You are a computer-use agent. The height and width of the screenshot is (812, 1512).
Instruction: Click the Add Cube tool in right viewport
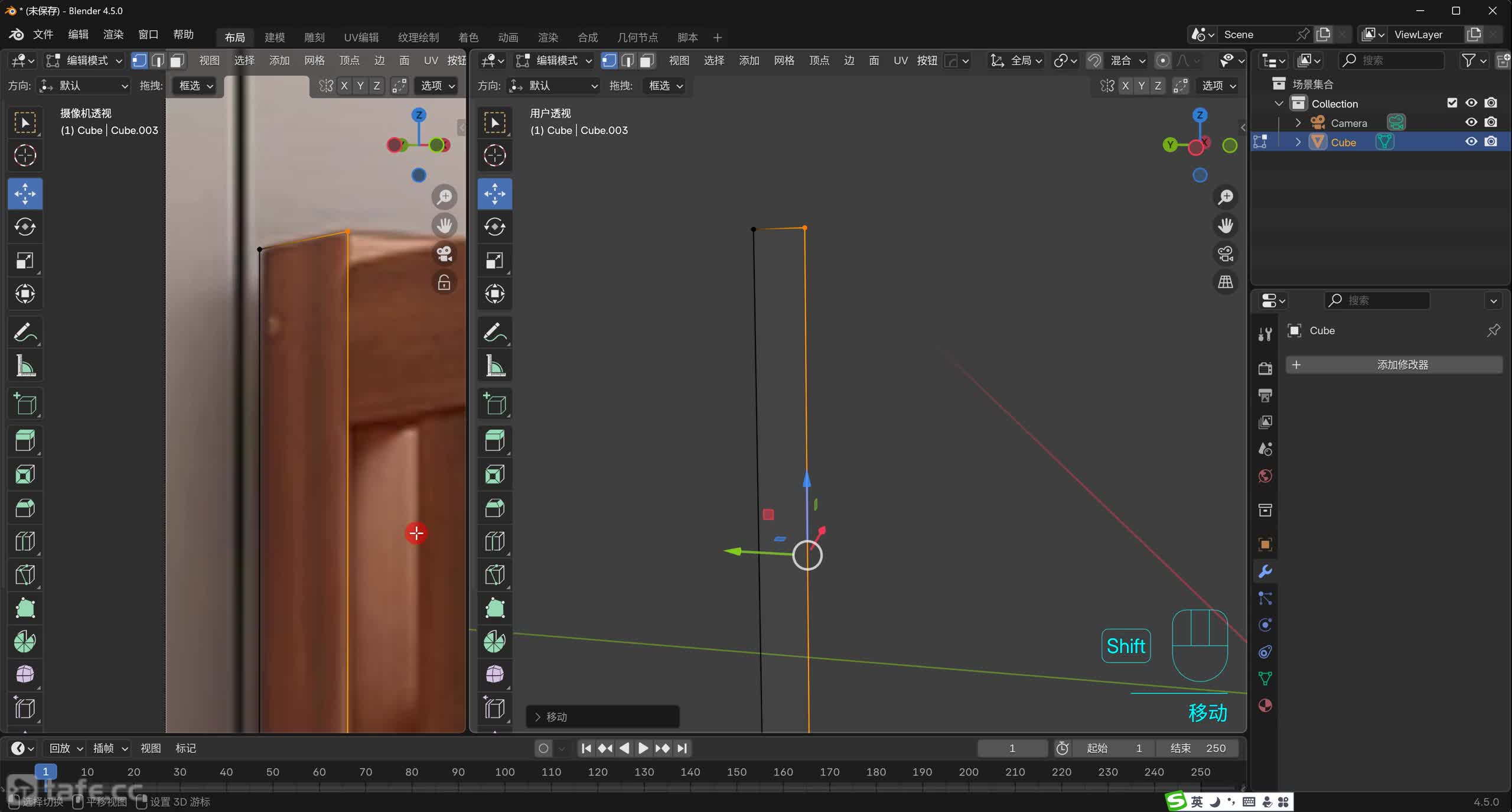click(x=495, y=405)
